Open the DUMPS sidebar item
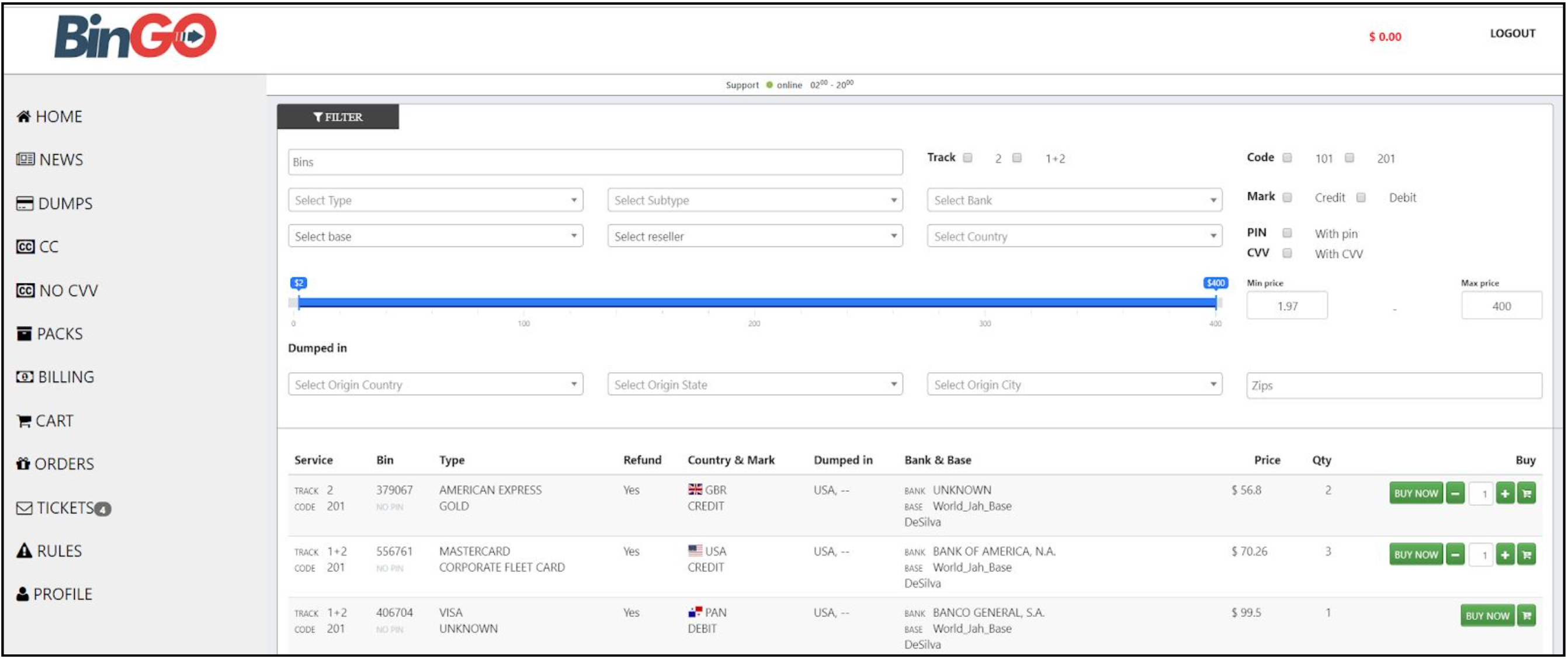Image resolution: width=1568 pixels, height=659 pixels. pos(55,204)
